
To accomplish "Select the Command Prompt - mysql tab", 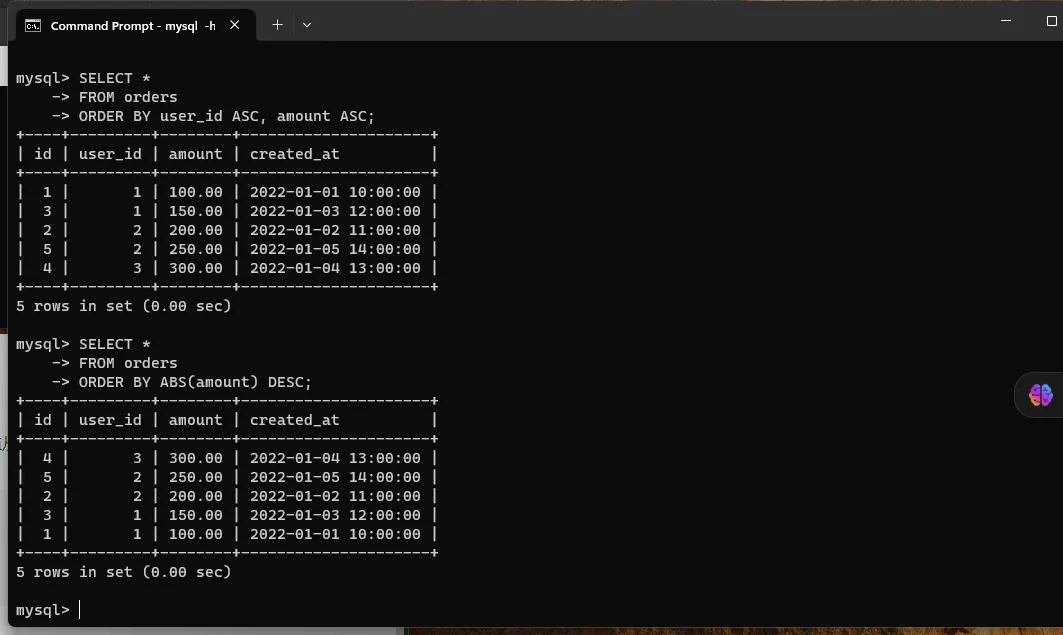I will coord(132,25).
